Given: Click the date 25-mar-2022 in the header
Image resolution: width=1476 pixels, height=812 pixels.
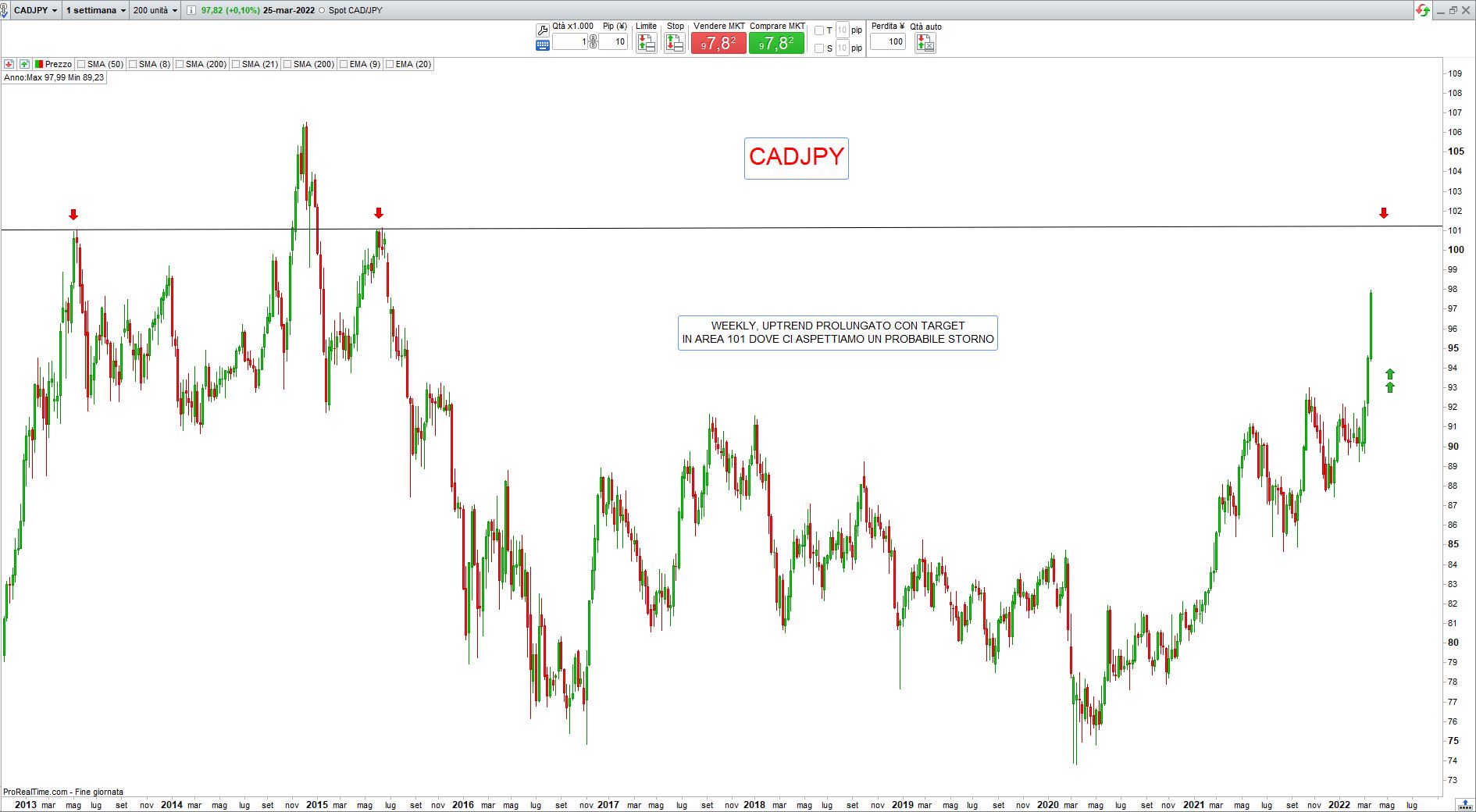Looking at the screenshot, I should click(289, 10).
